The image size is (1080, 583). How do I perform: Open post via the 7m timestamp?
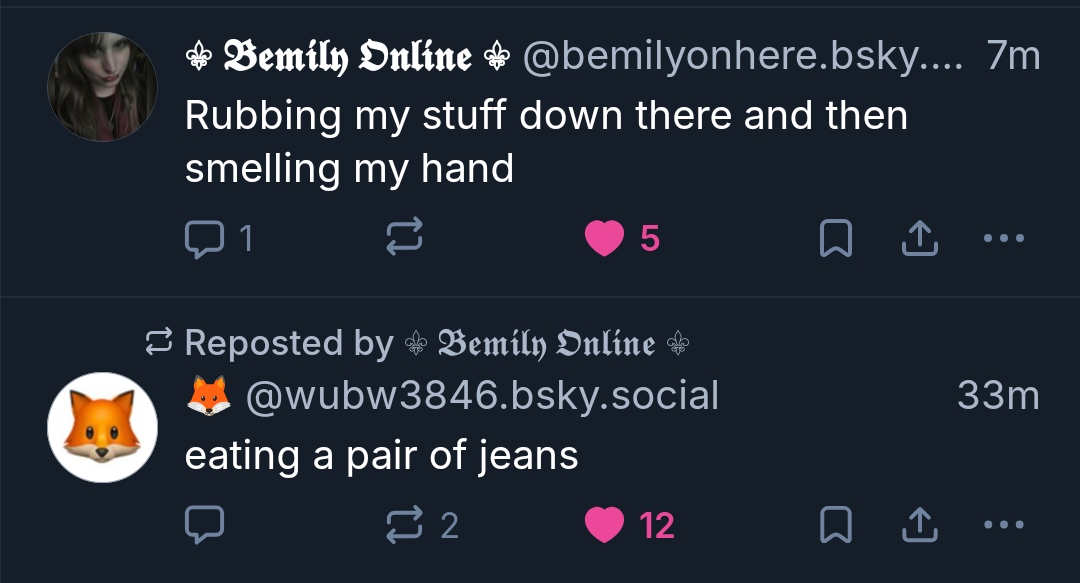[x=1013, y=56]
